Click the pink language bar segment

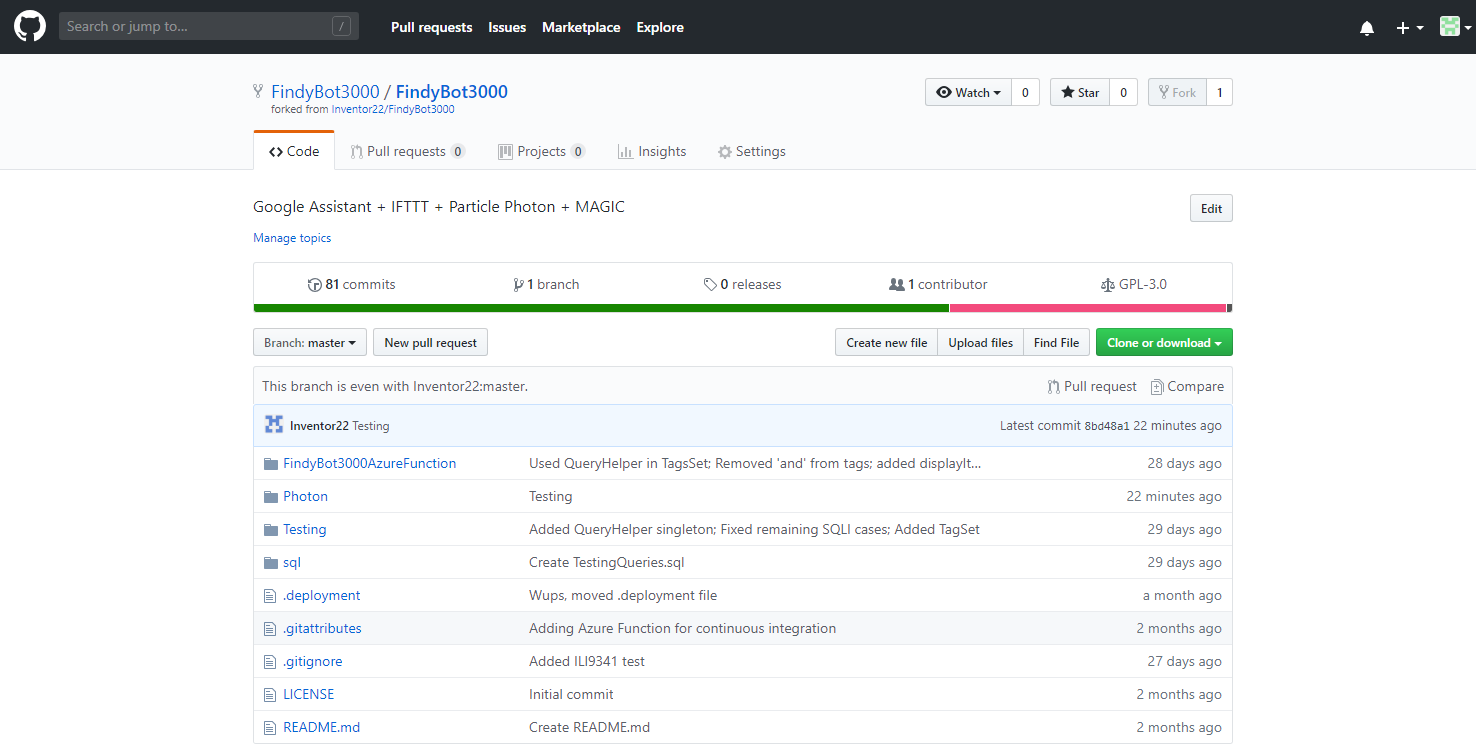[x=1087, y=308]
